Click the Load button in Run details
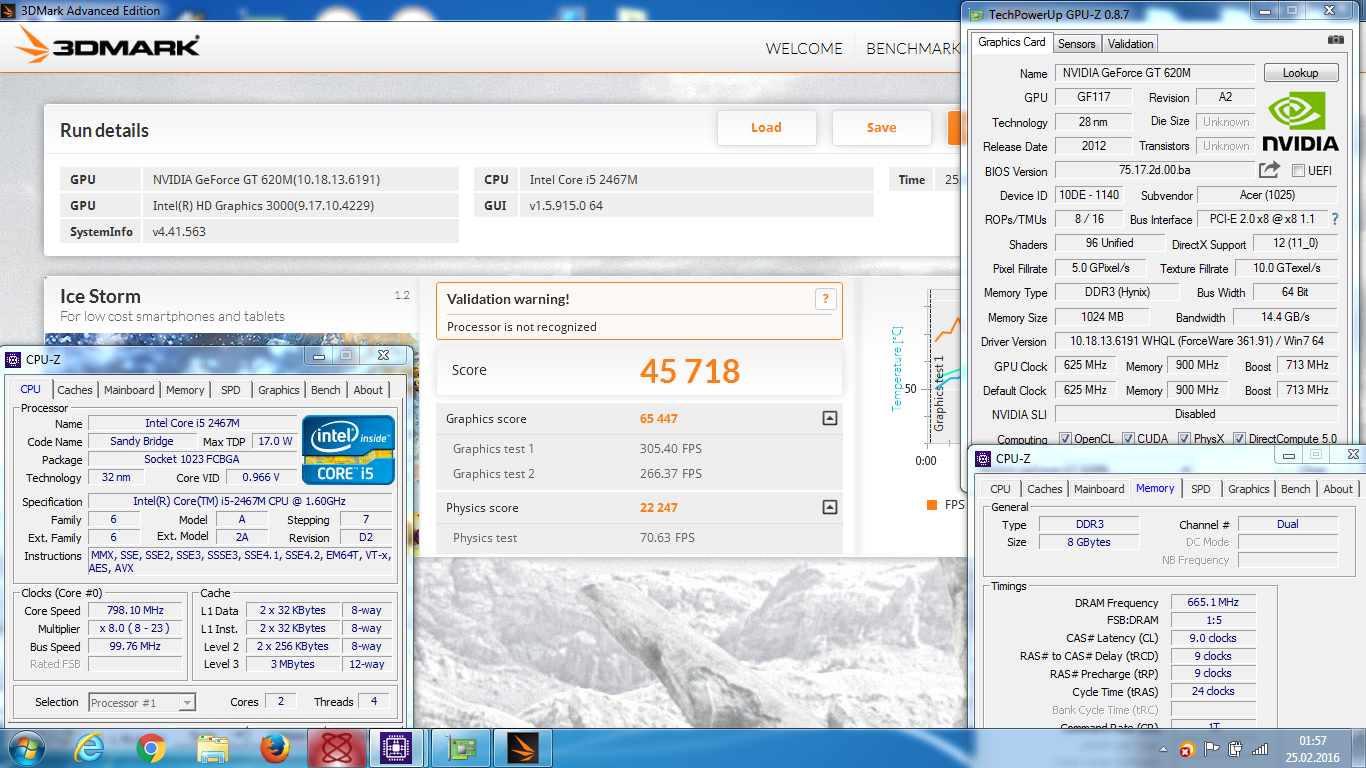1366x768 pixels. 766,127
